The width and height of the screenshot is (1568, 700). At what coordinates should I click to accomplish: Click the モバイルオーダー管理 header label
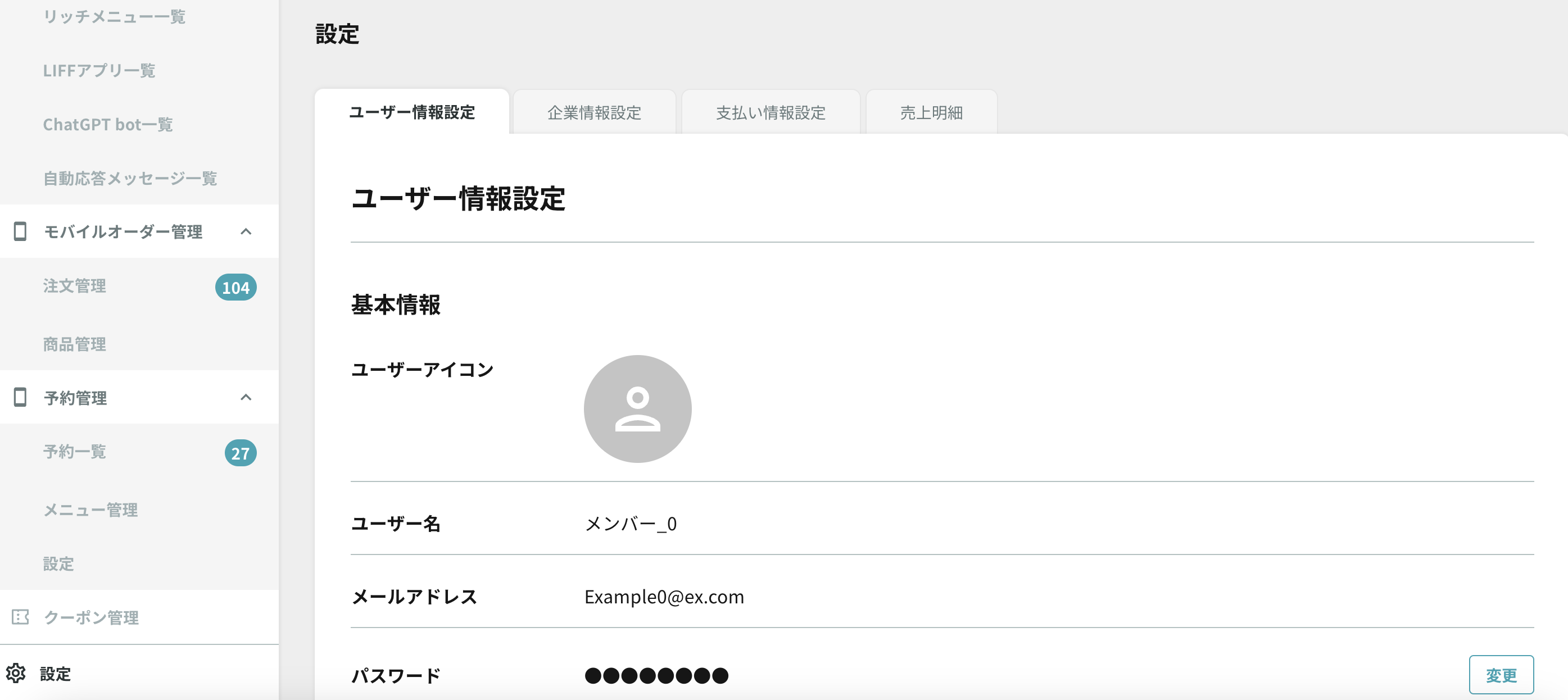[123, 231]
